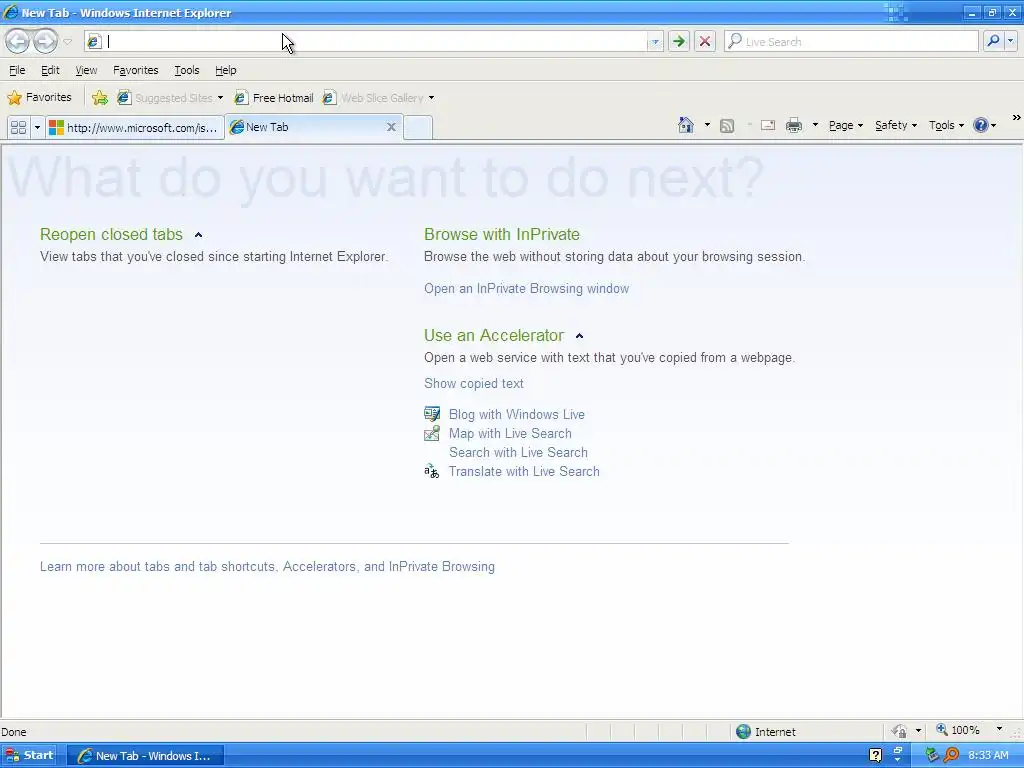Click the blank new tab button

point(418,127)
